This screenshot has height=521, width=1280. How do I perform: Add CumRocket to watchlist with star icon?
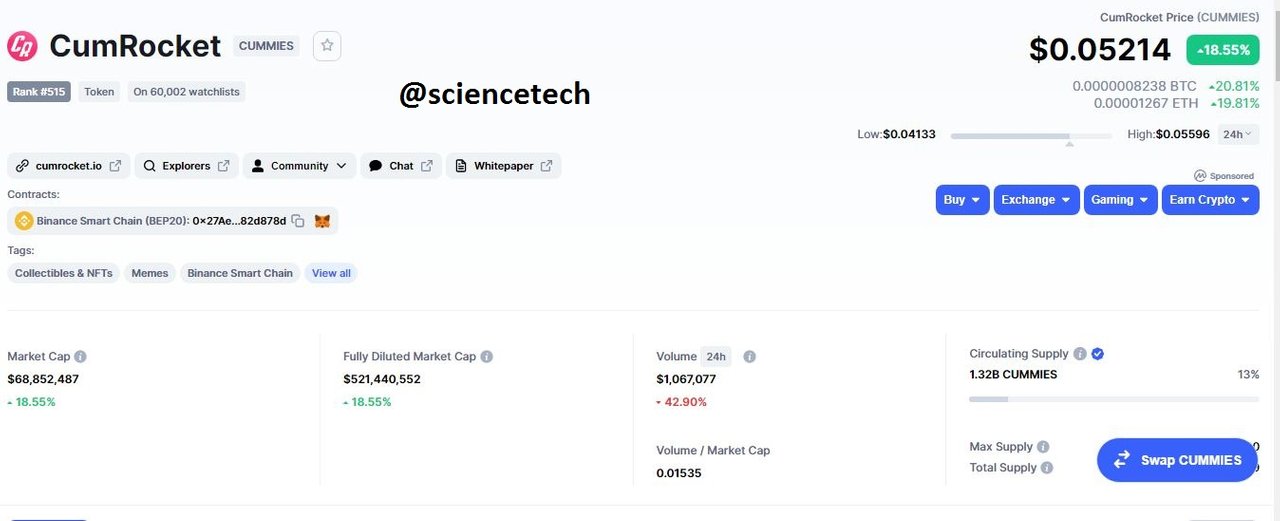coord(327,46)
